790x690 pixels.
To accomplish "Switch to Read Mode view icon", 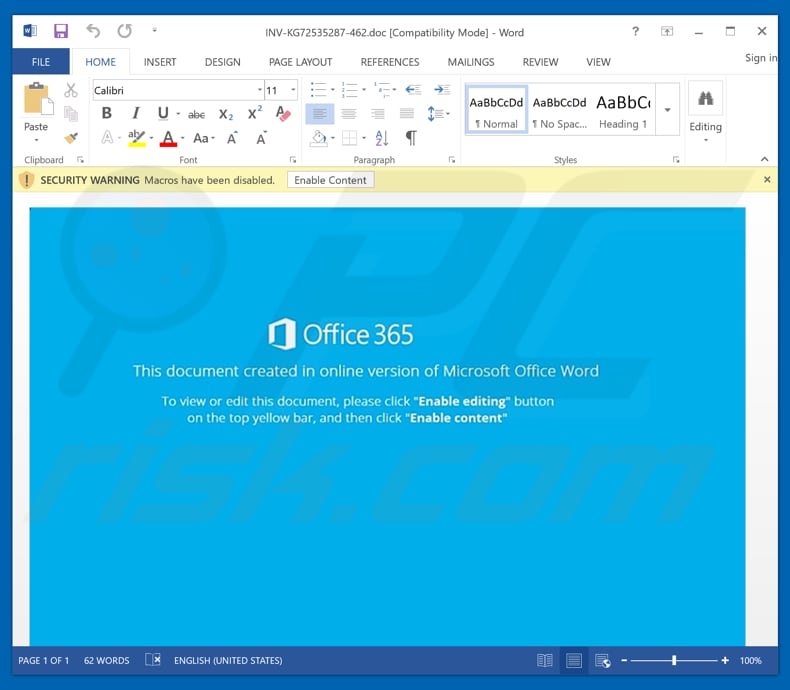I will tap(544, 660).
